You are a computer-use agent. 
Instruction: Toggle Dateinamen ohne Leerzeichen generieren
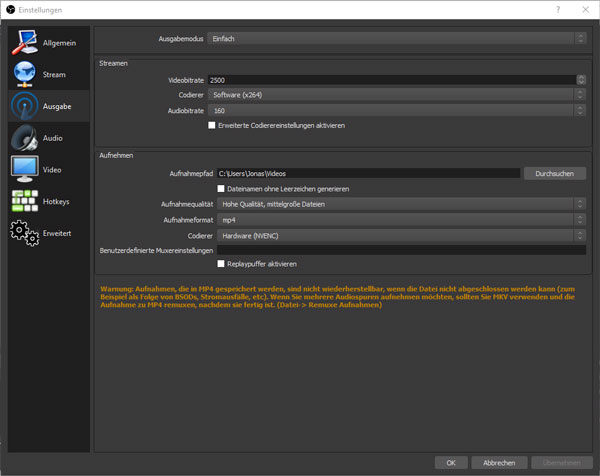[x=221, y=188]
